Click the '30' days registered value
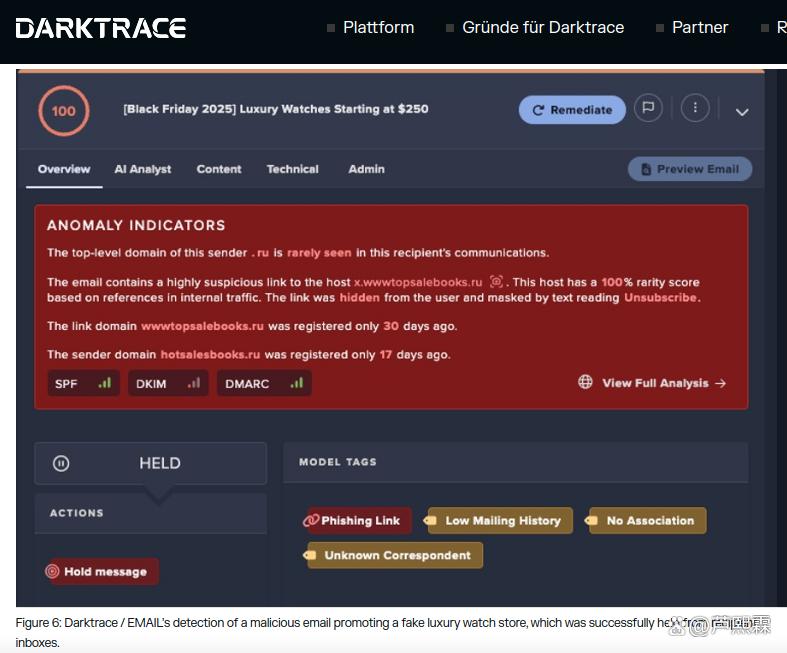This screenshot has height=653, width=787. click(x=391, y=326)
